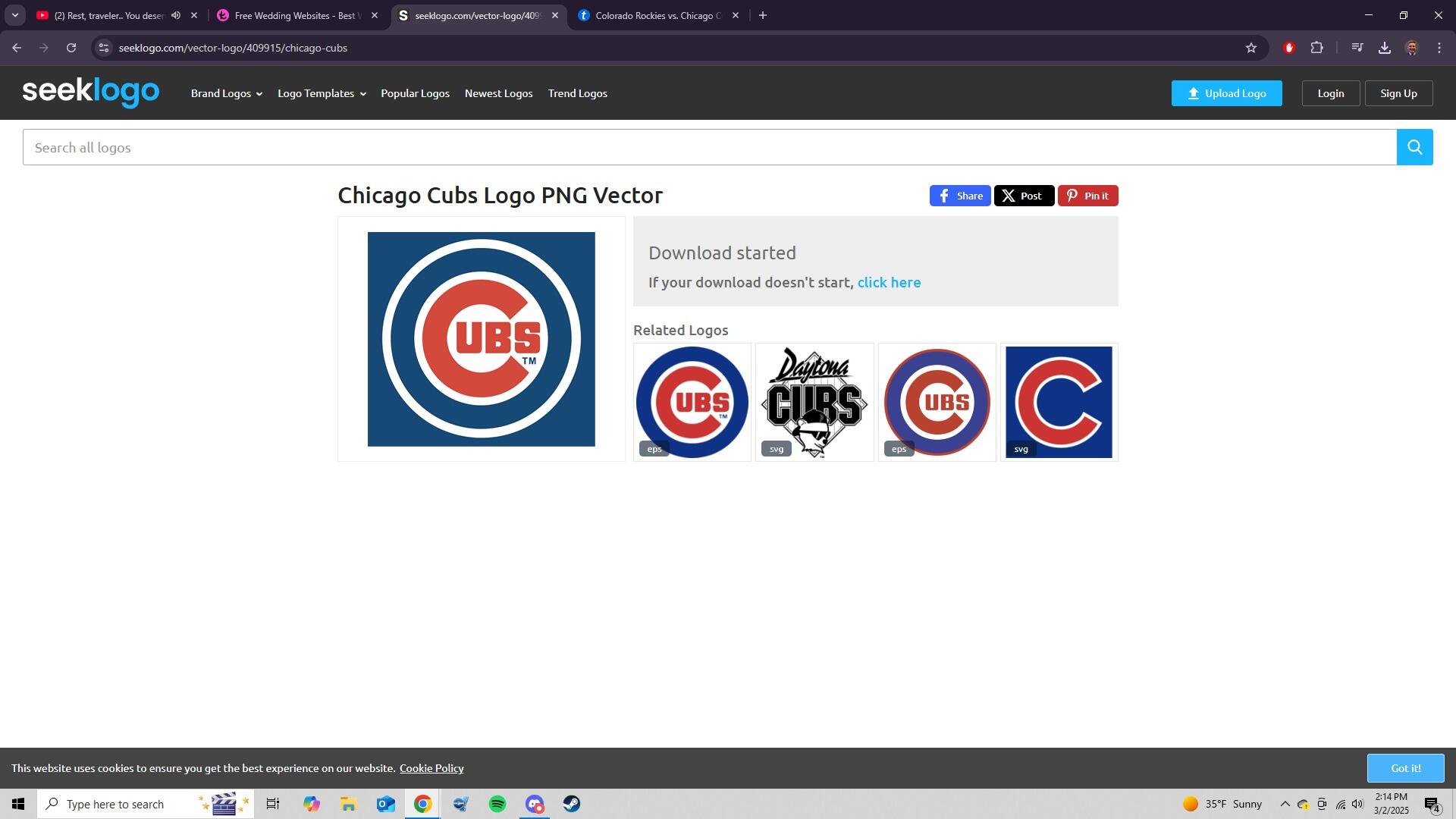Viewport: 1456px width, 819px height.
Task: Open Windows Start menu
Action: [18, 804]
